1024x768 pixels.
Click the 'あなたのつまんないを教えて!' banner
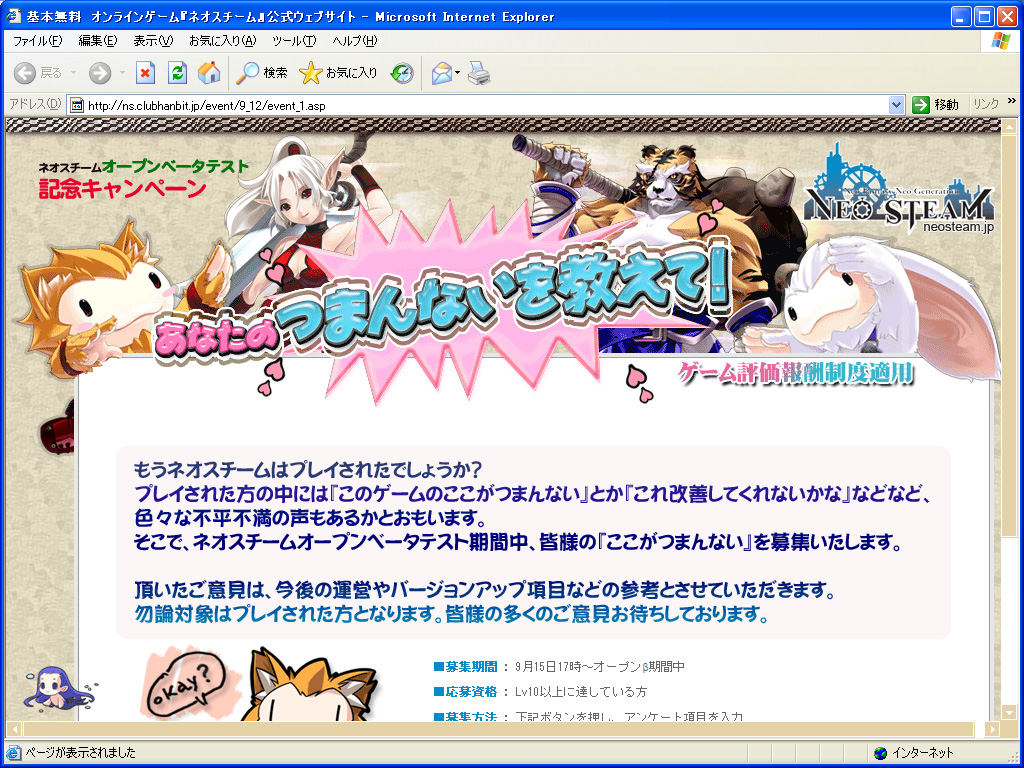[441, 301]
